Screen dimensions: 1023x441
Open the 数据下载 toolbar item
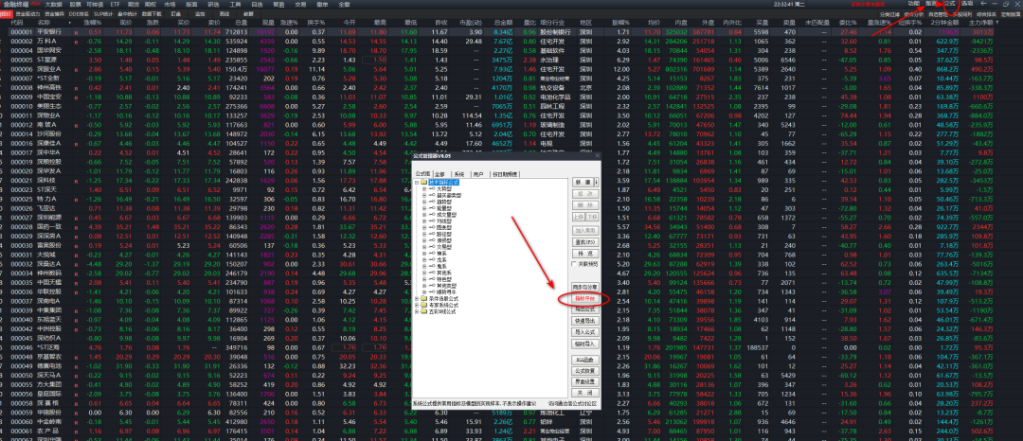(151, 12)
